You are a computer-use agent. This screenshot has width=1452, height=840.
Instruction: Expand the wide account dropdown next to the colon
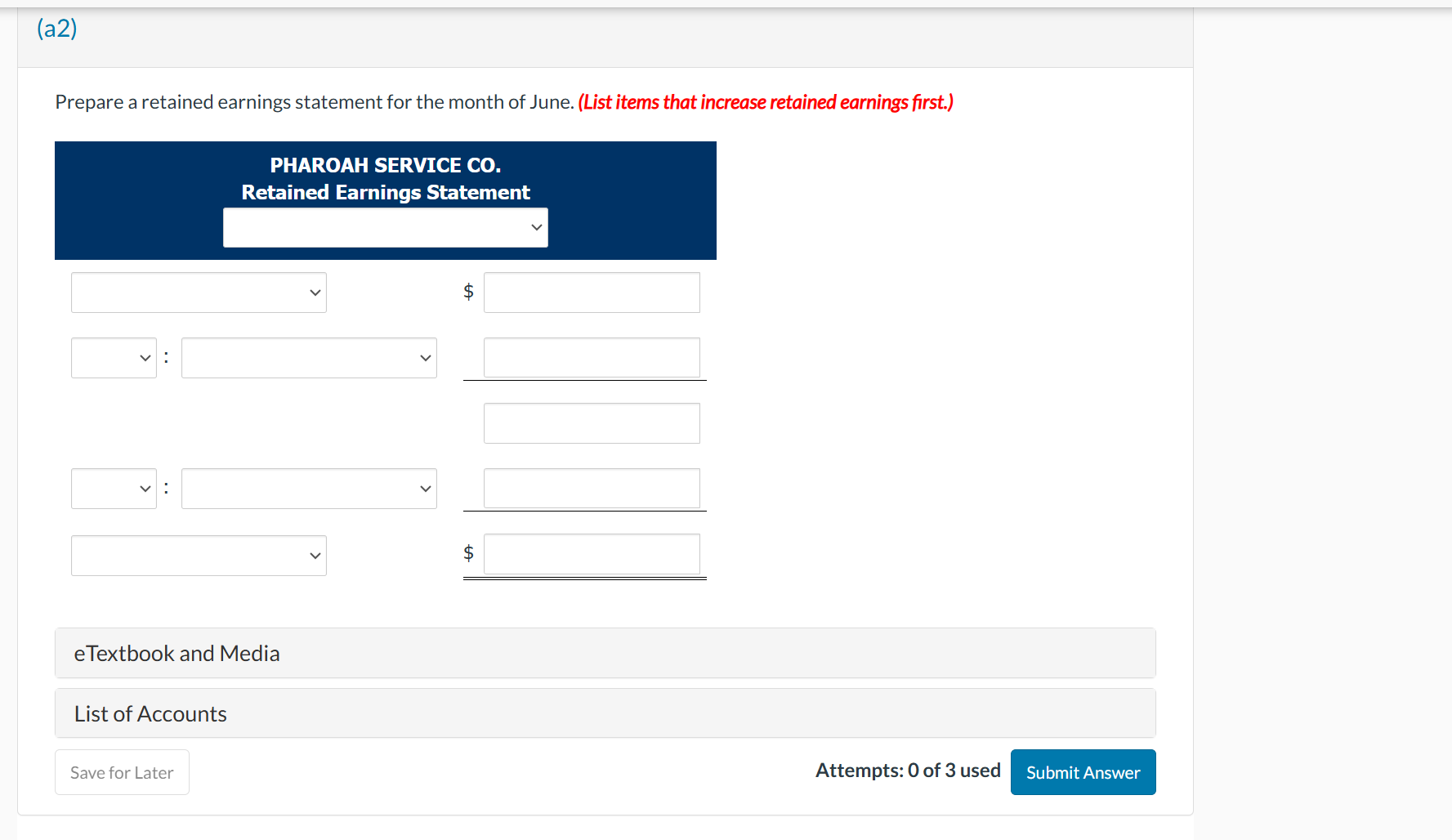click(x=308, y=357)
